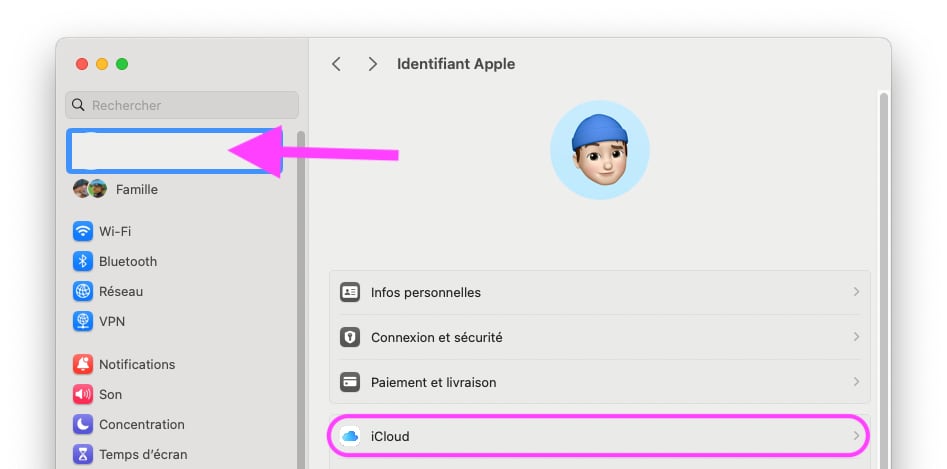Open the Paiement et livraison text row
The image size is (947, 469).
600,382
